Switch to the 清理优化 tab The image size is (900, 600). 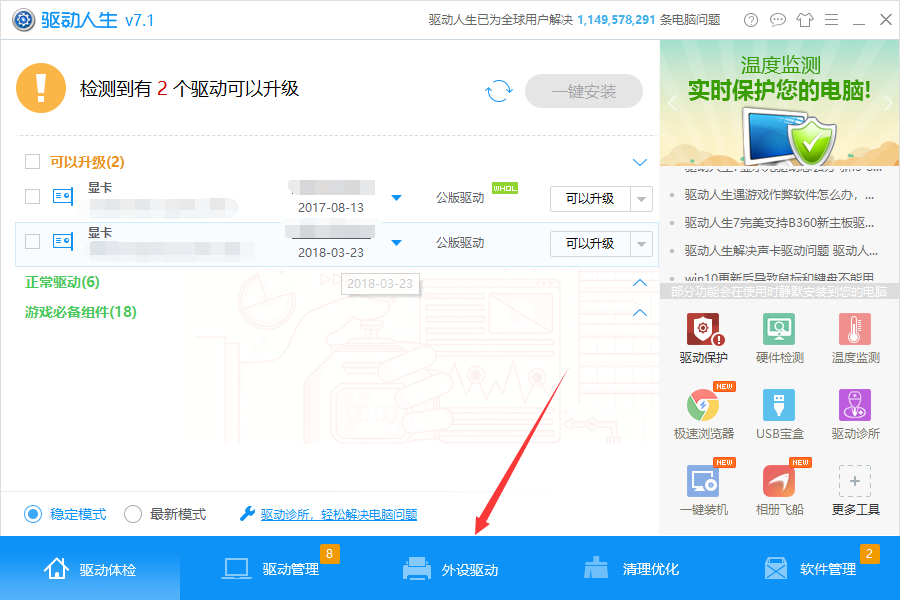[630, 569]
